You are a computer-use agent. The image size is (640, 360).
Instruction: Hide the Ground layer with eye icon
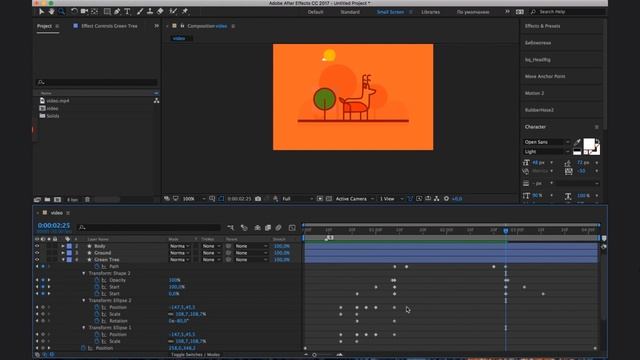[x=37, y=253]
